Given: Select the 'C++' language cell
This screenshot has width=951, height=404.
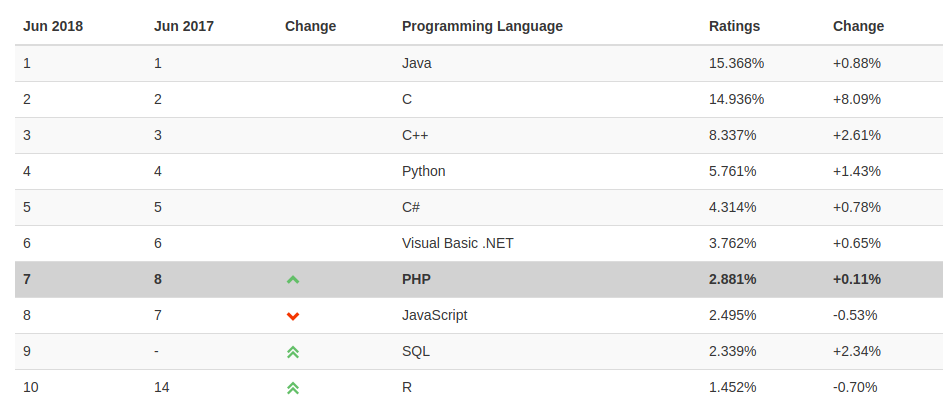Looking at the screenshot, I should tap(415, 135).
